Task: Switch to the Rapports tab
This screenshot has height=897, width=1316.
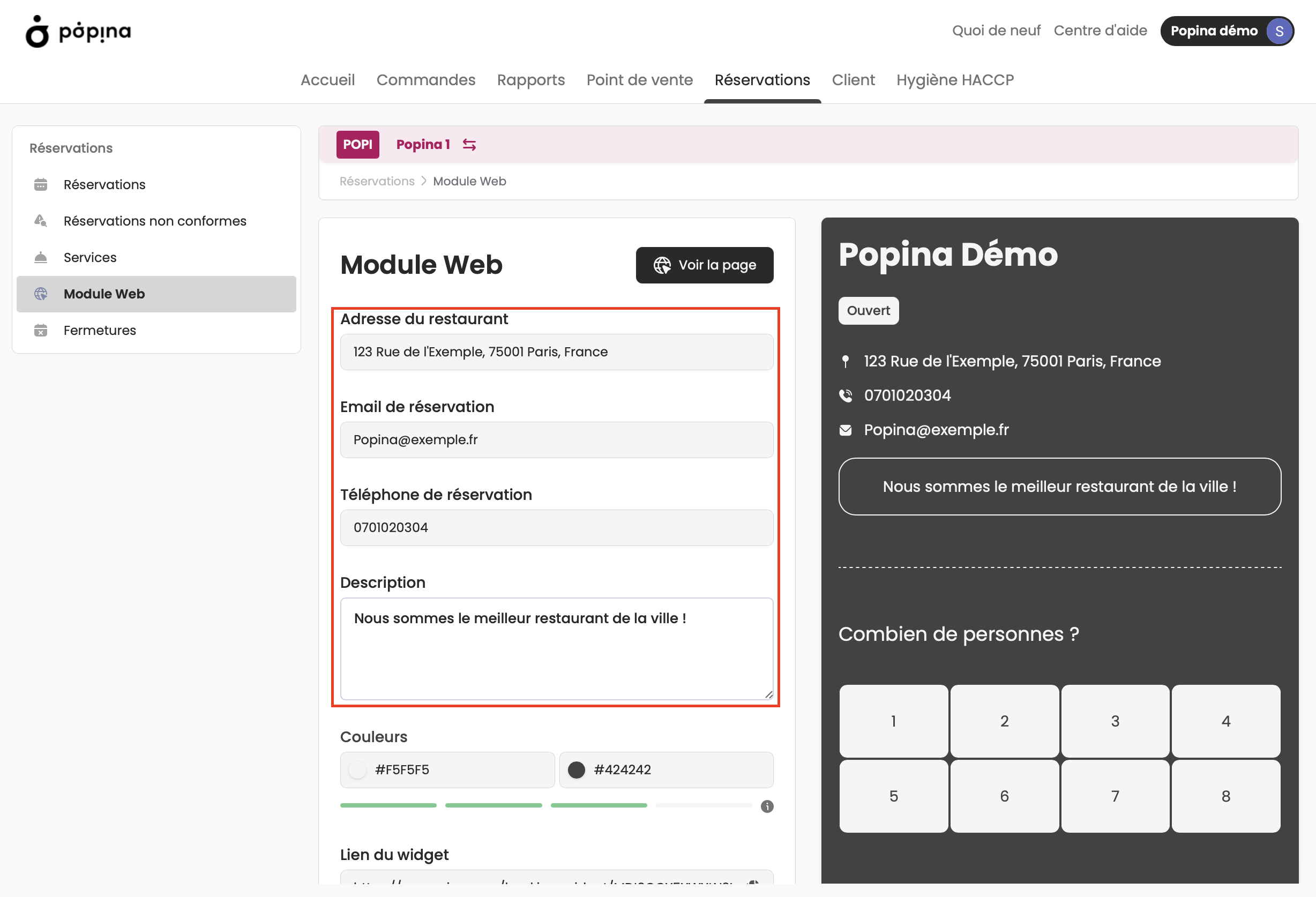Action: click(531, 80)
